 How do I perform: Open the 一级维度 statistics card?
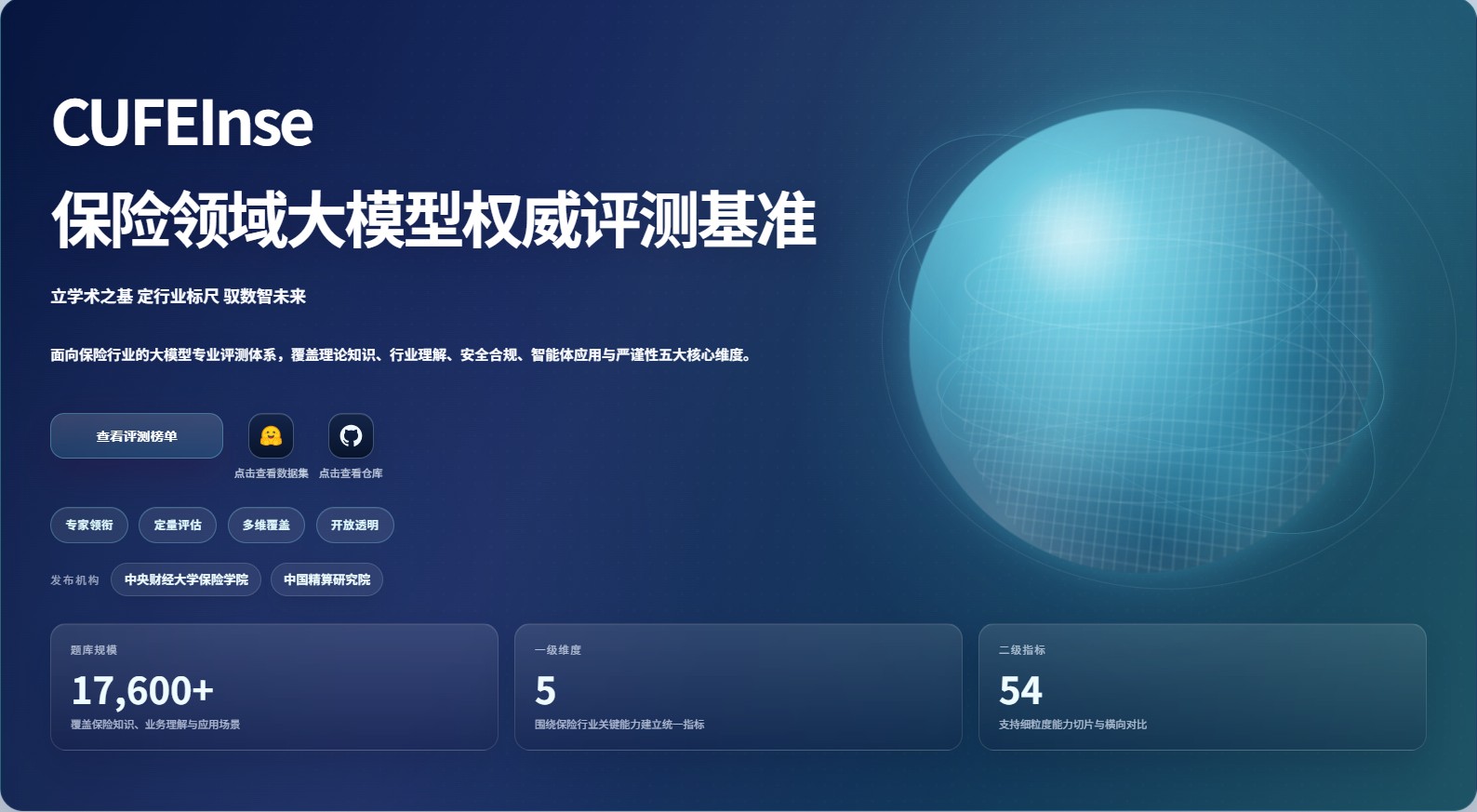pyautogui.click(x=738, y=687)
